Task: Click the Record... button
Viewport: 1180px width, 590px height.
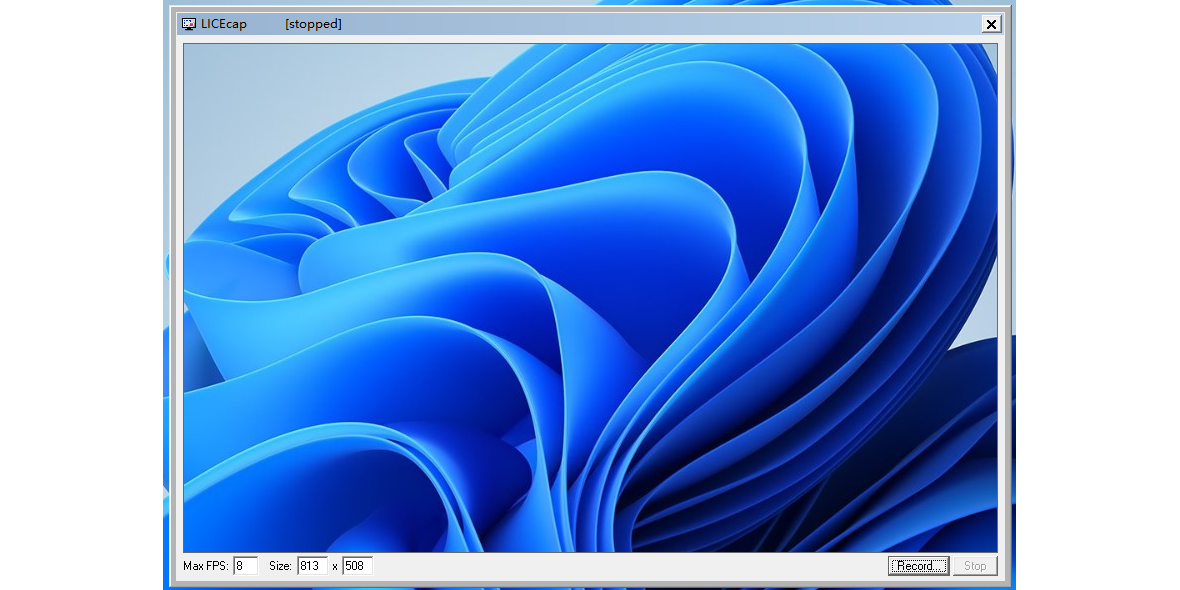Action: click(x=918, y=566)
